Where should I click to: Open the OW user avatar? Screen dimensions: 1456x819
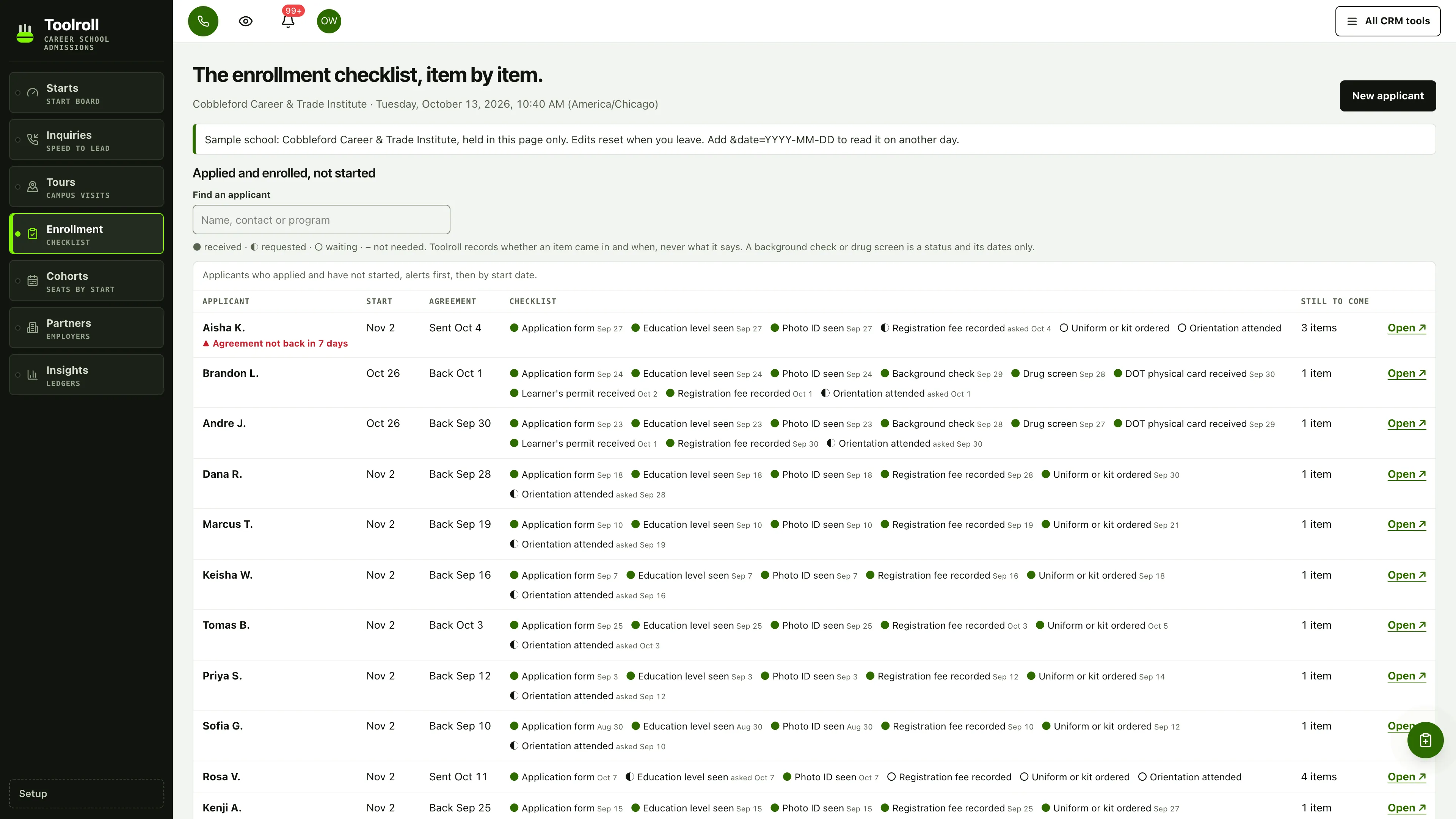tap(329, 21)
